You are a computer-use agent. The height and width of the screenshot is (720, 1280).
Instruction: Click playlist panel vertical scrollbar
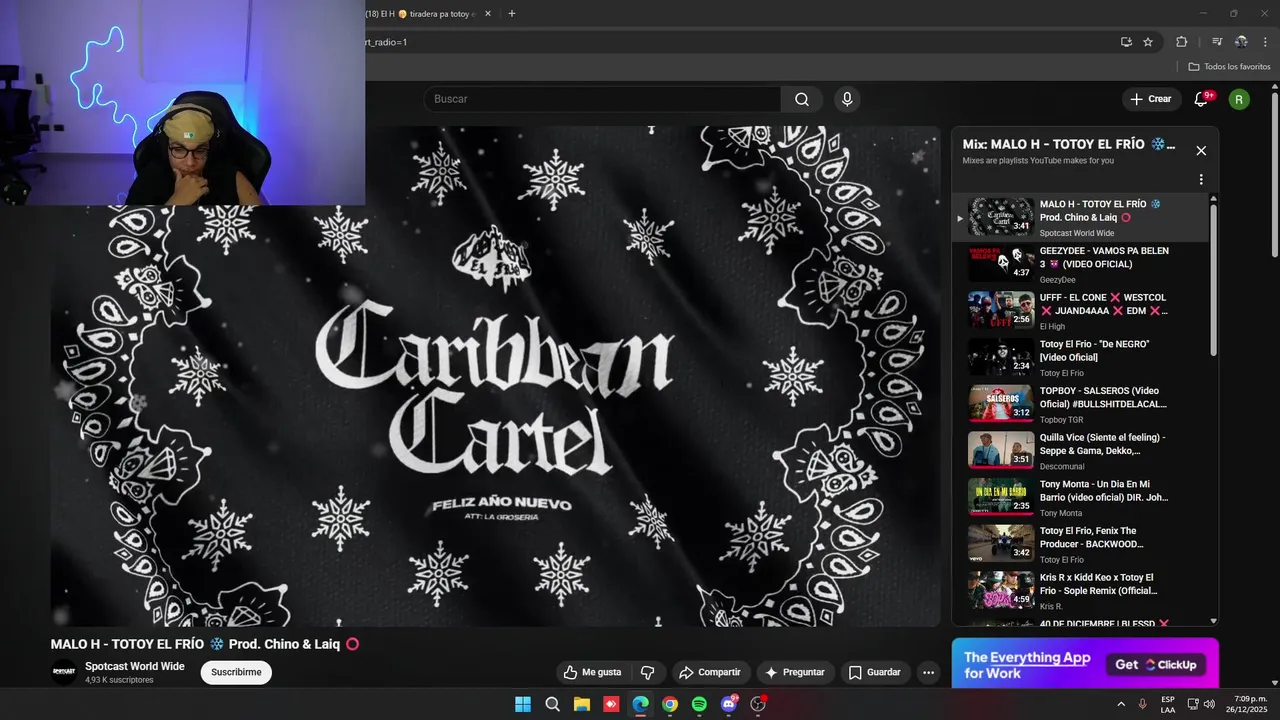pos(1214,280)
